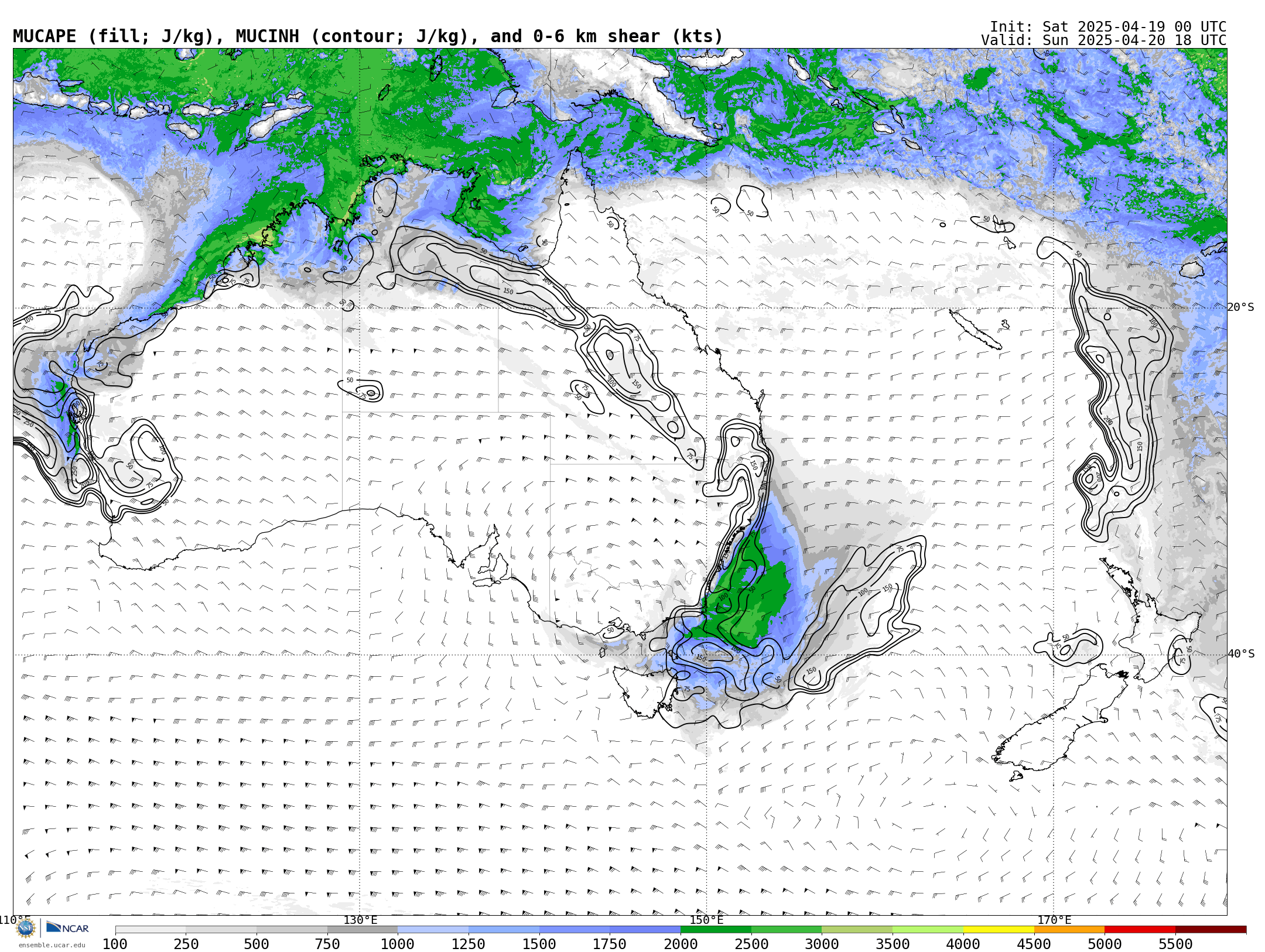The height and width of the screenshot is (952, 1265).
Task: Pick the dark gray 750-1000 colorbar swatch
Action: pyautogui.click(x=363, y=930)
